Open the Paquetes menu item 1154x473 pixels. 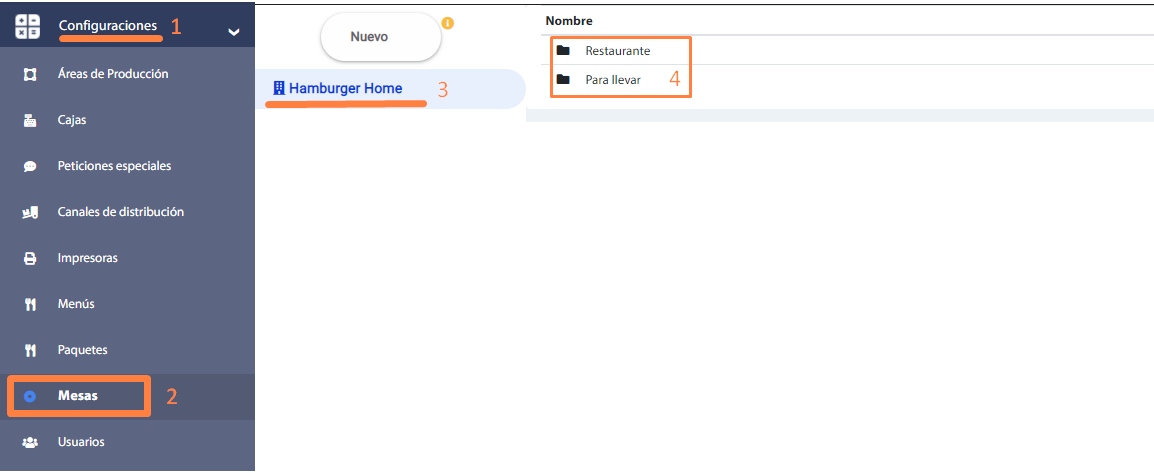click(x=82, y=350)
